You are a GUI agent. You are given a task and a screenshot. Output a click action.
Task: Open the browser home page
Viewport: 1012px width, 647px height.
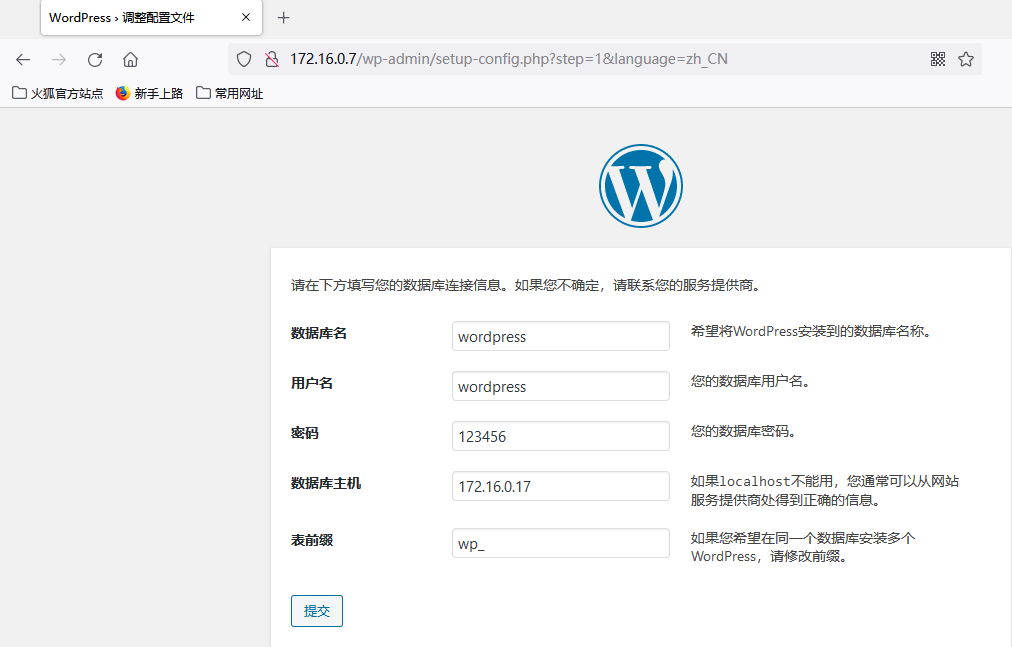coord(130,59)
